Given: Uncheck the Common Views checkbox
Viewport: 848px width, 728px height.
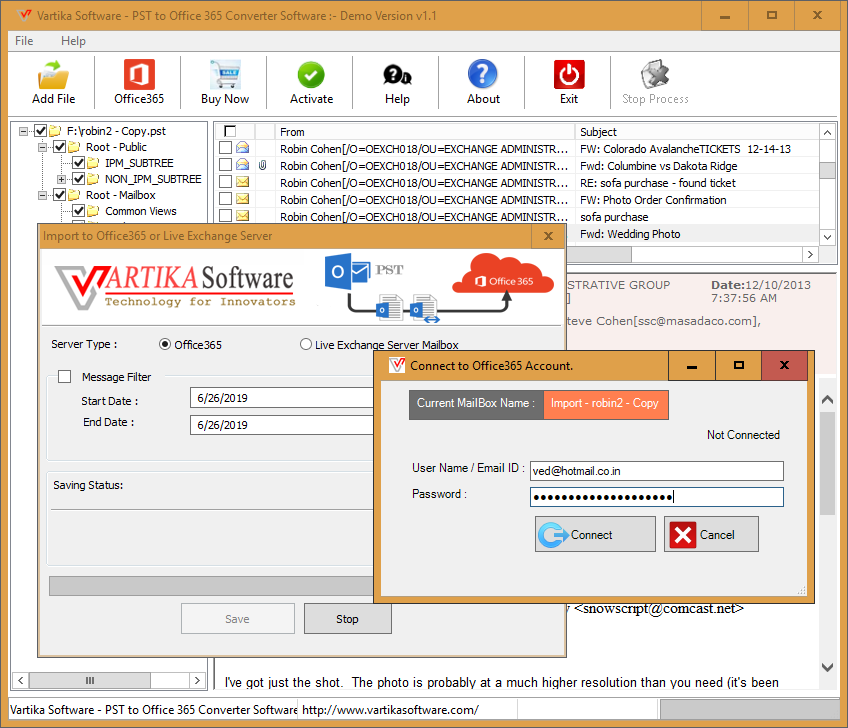Looking at the screenshot, I should pos(78,210).
